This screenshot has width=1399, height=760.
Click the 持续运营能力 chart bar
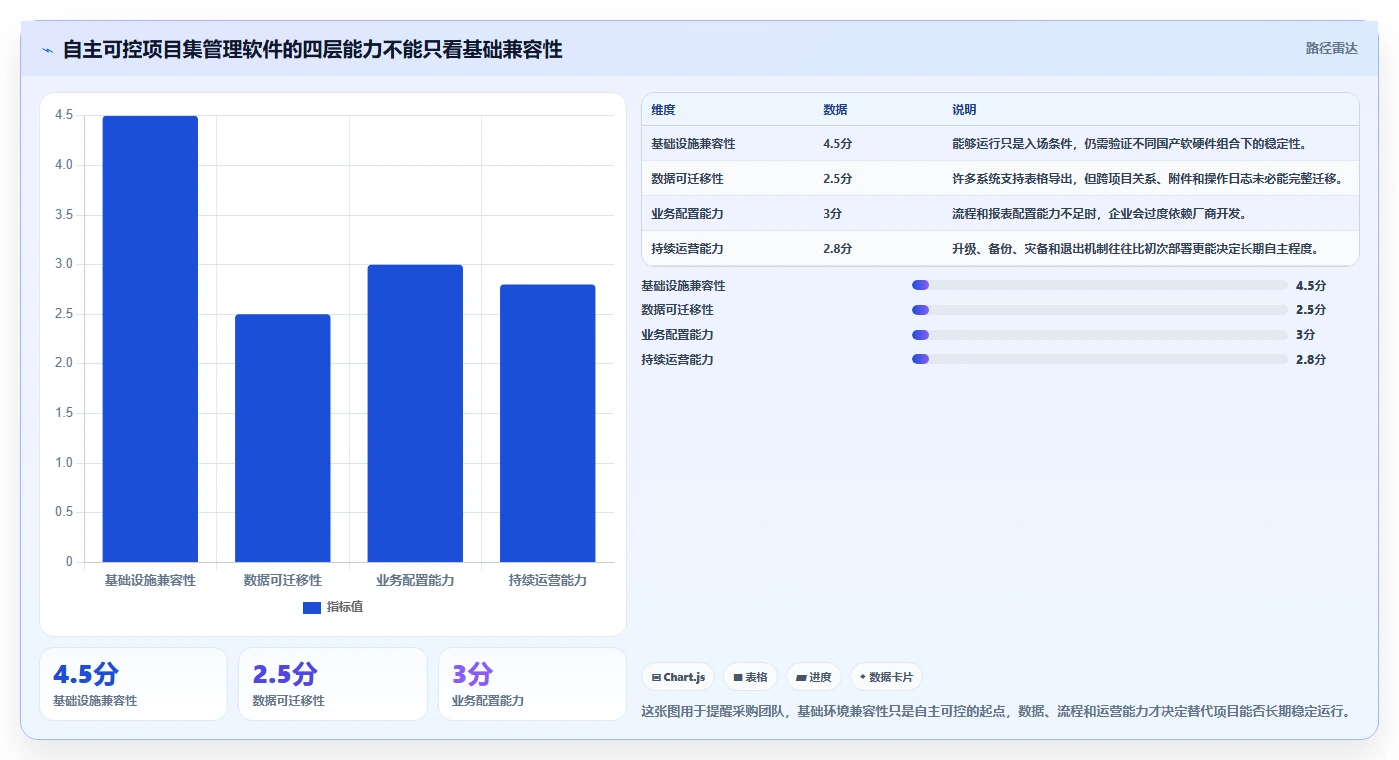tap(547, 423)
